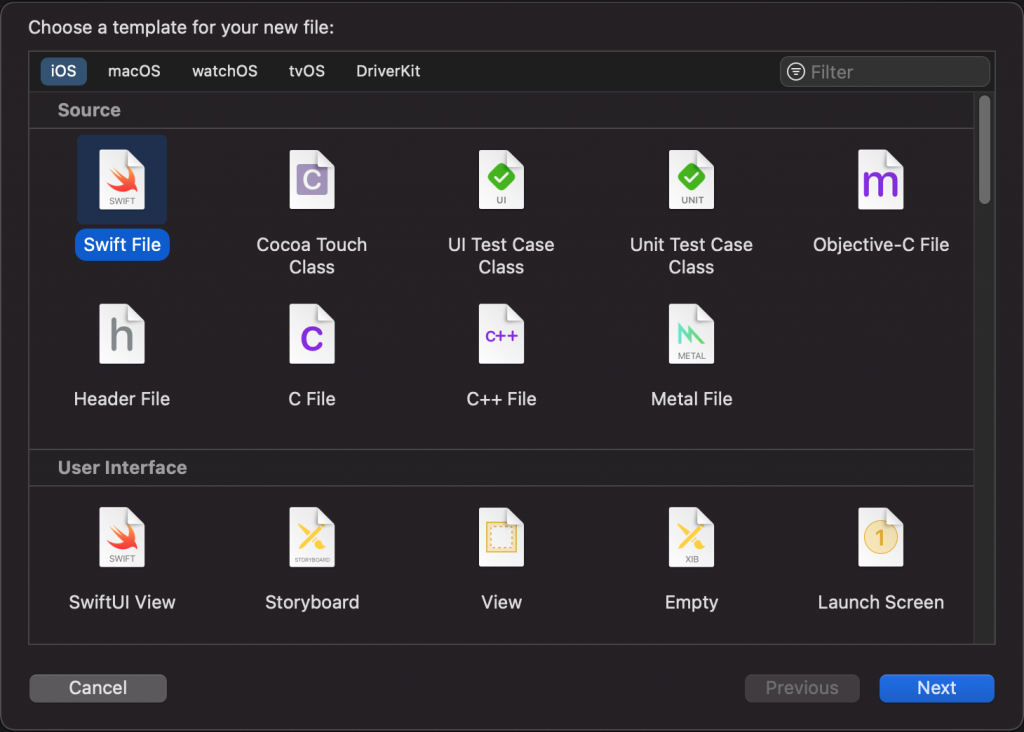Select the Launch Screen template icon
1024x732 pixels.
880,537
